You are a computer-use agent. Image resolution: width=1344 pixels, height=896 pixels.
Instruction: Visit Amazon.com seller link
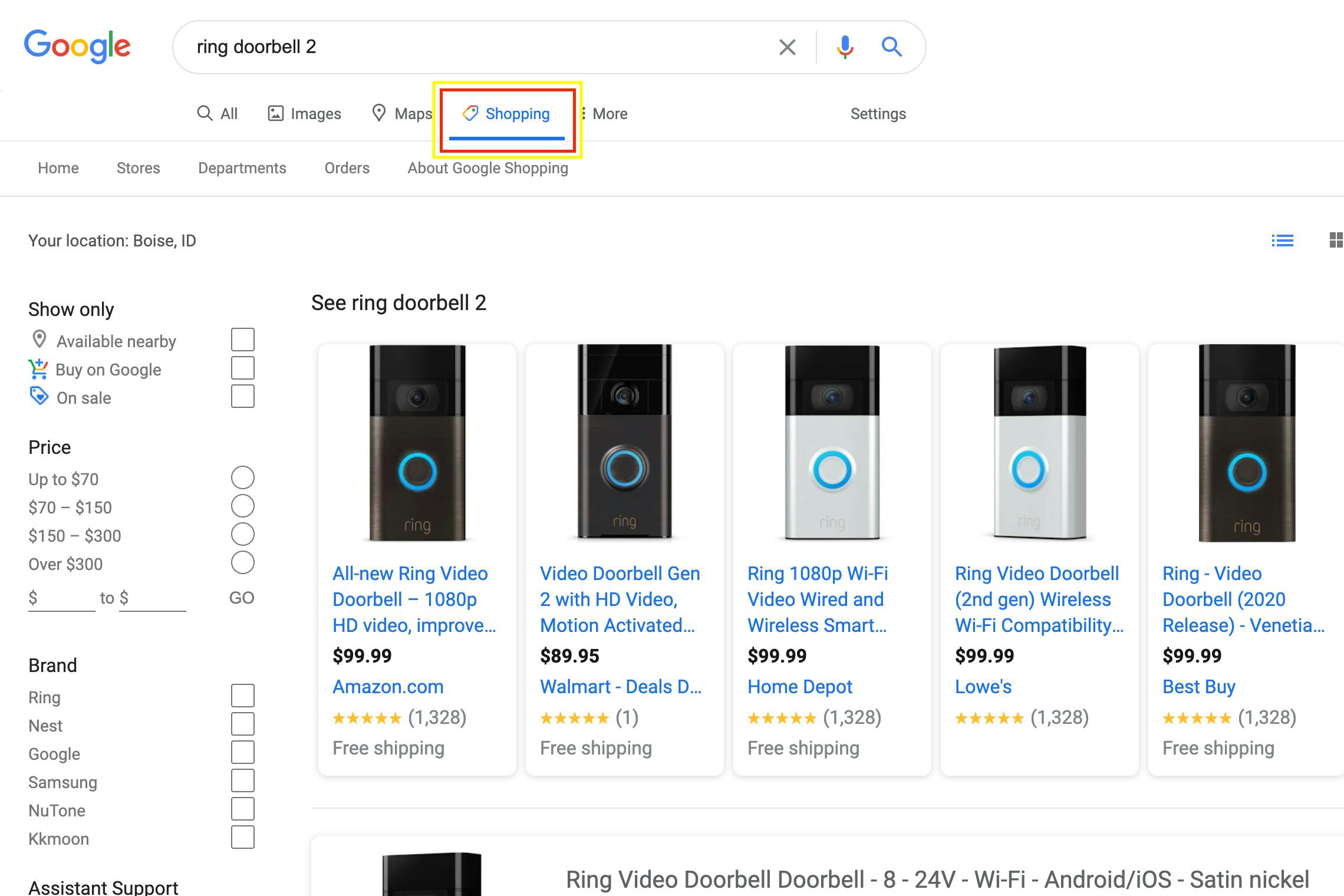click(388, 687)
